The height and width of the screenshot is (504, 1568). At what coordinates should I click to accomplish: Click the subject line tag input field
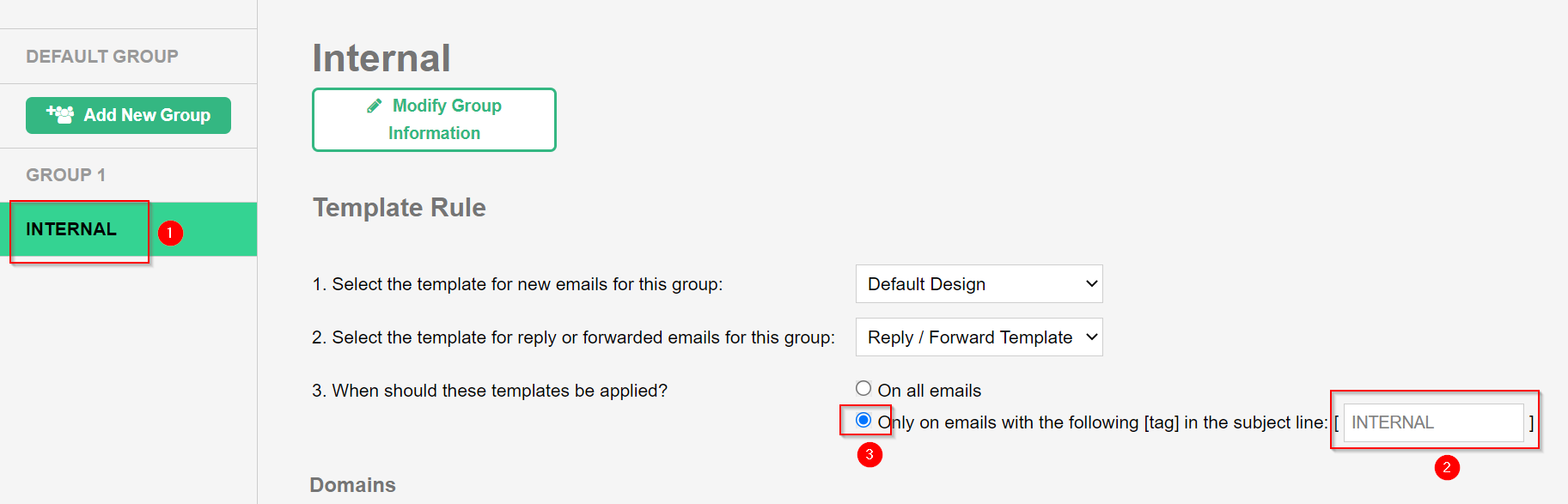pyautogui.click(x=1432, y=422)
